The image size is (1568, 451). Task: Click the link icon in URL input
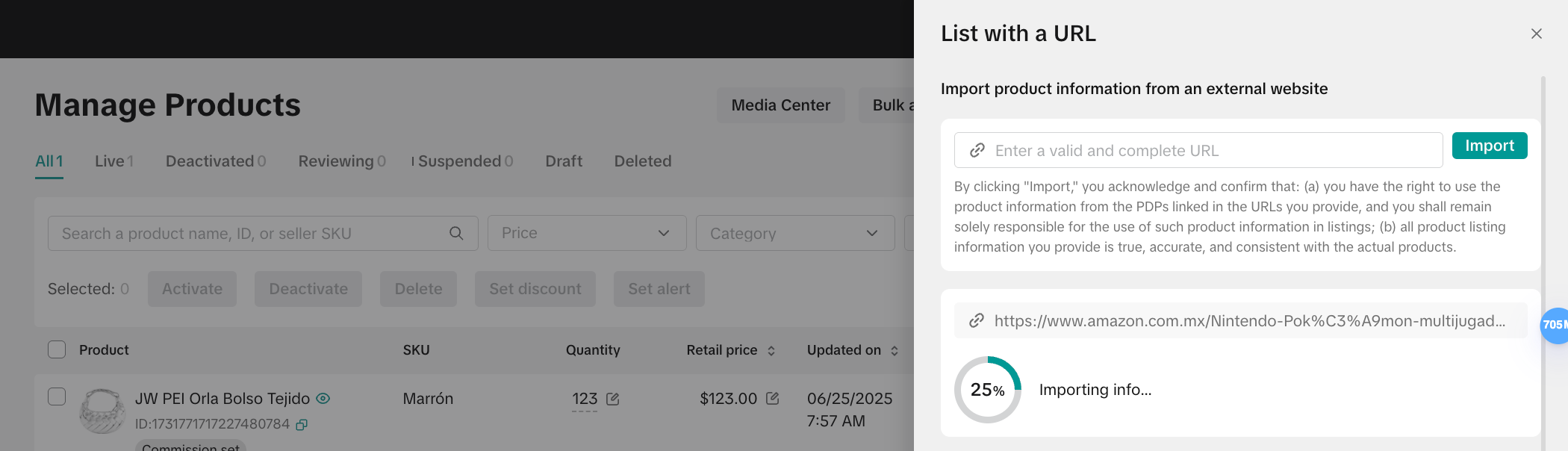coord(977,150)
